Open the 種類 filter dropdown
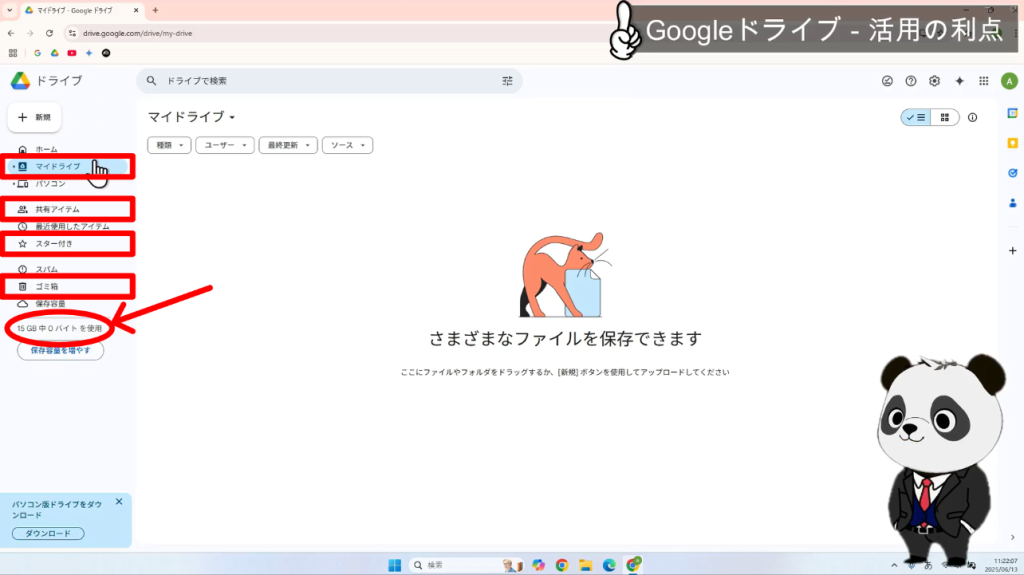The height and width of the screenshot is (575, 1024). click(169, 145)
